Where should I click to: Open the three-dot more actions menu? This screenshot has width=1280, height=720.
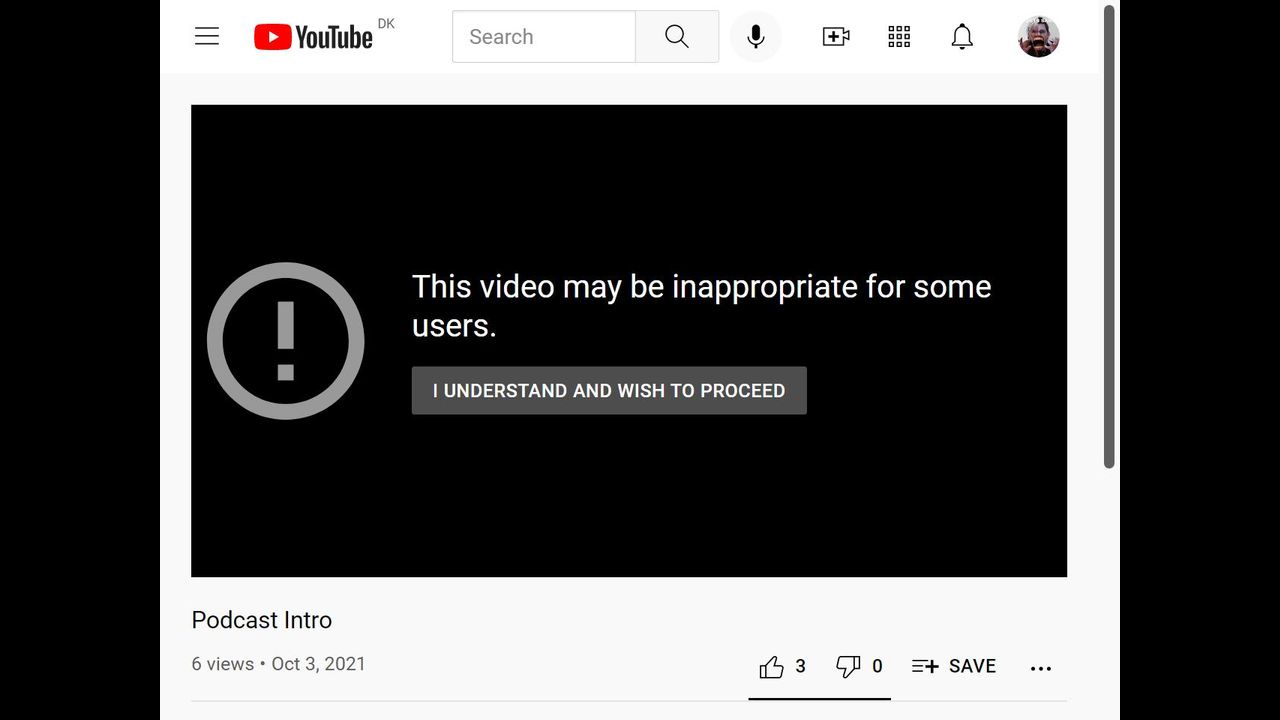pyautogui.click(x=1041, y=668)
